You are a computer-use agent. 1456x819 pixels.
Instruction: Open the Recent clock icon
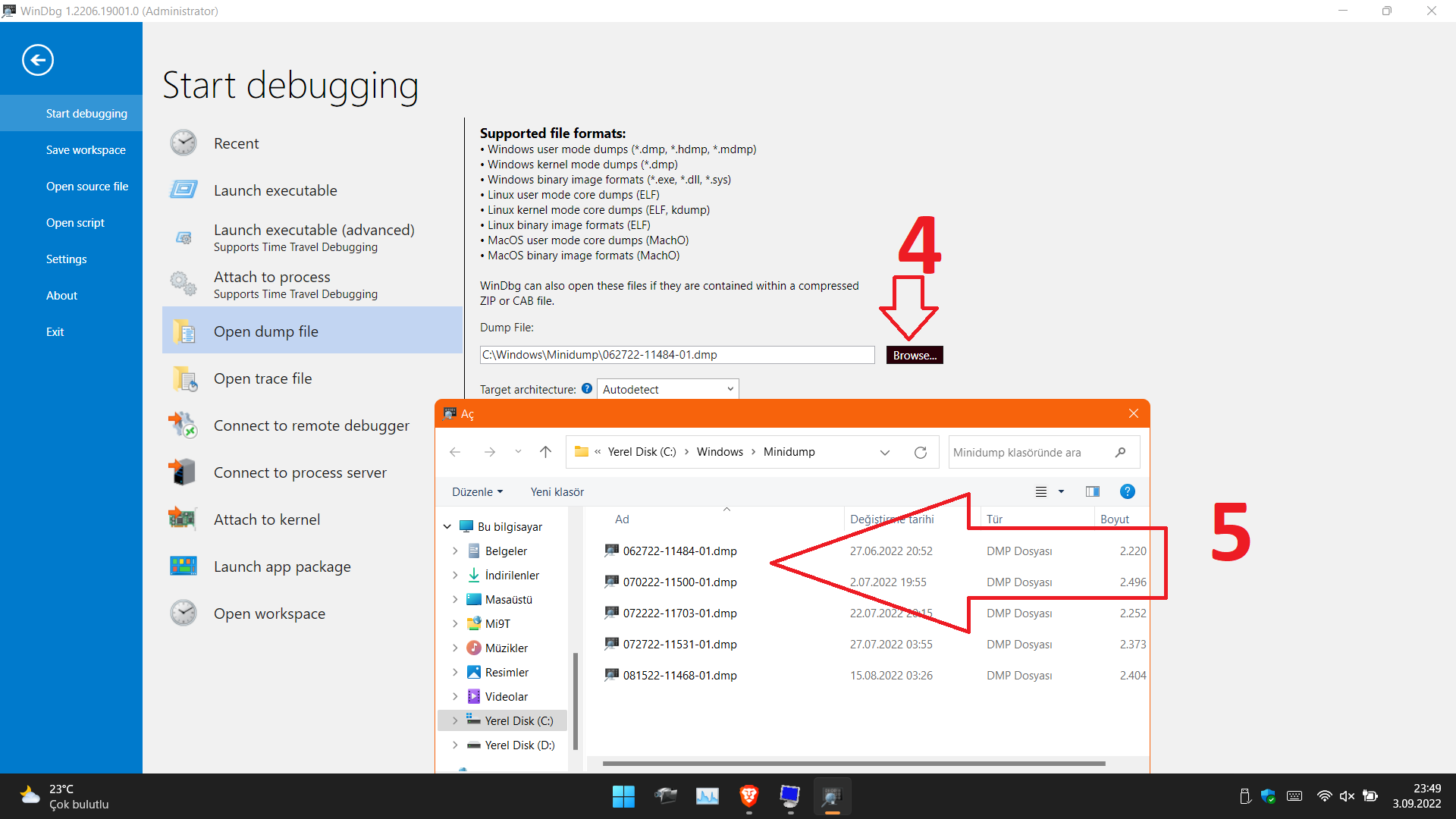click(184, 143)
